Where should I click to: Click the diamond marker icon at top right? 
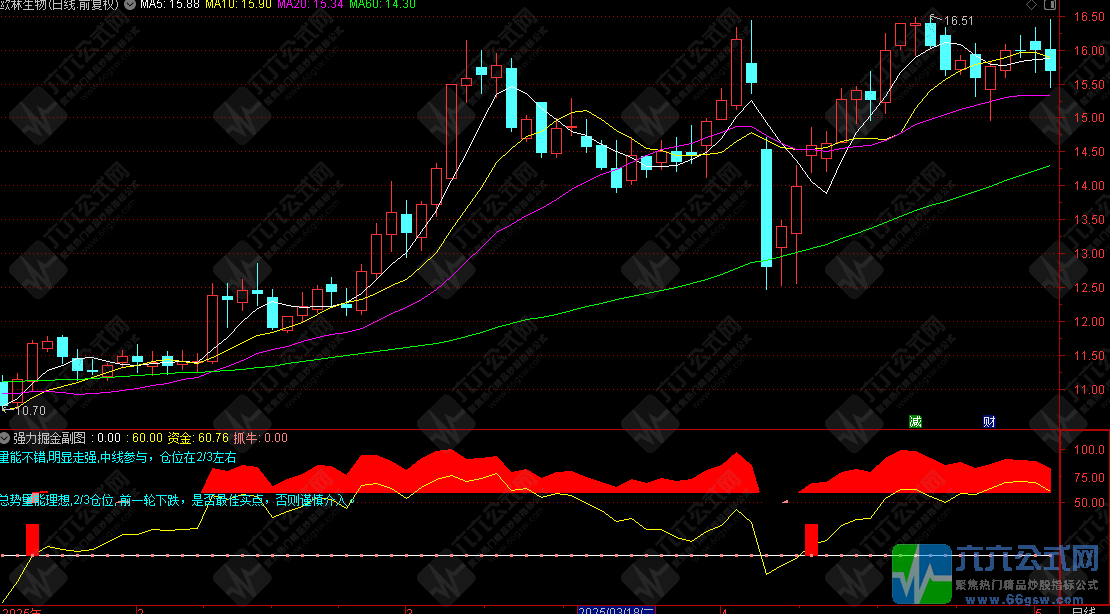[x=1032, y=5]
